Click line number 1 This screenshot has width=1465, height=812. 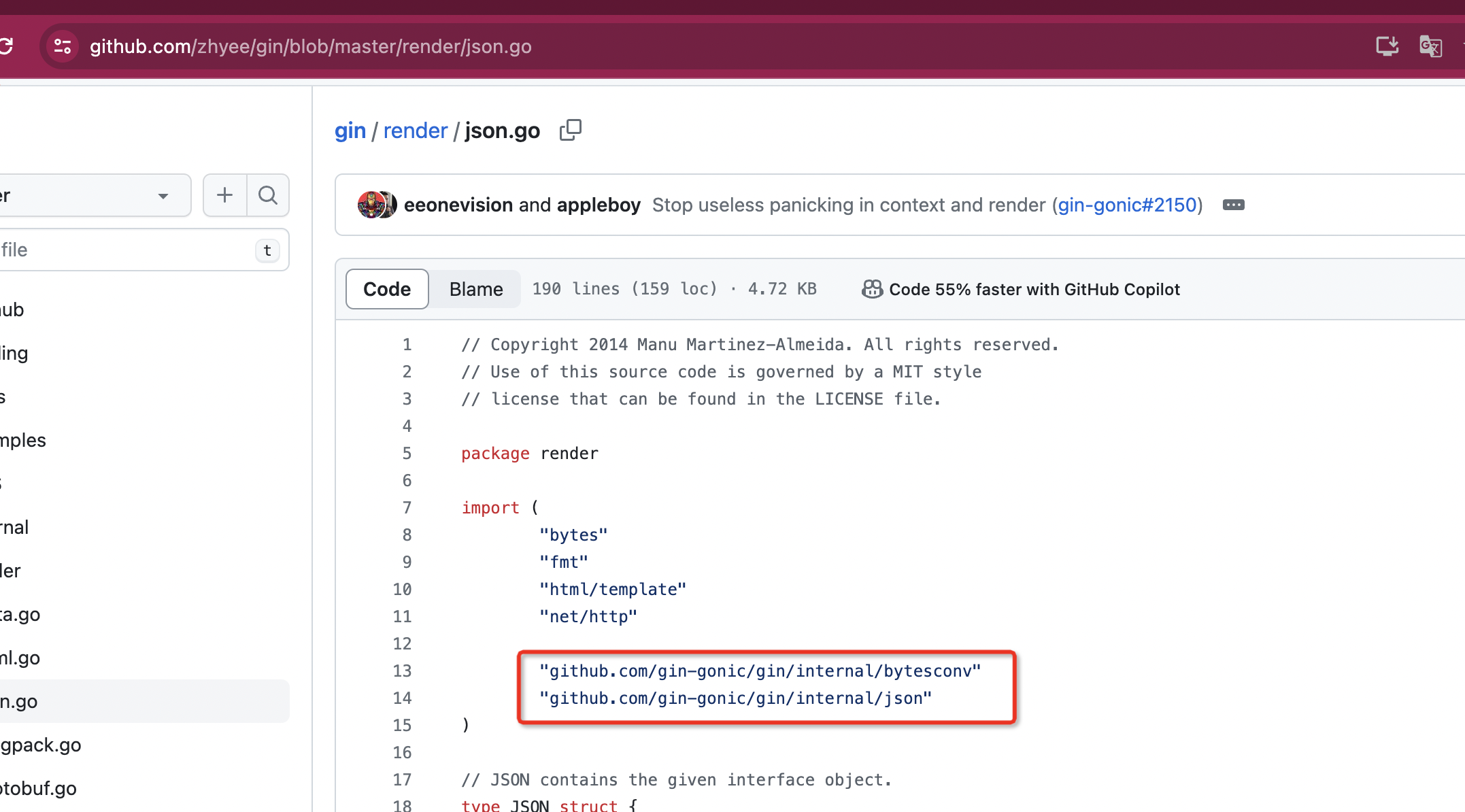(407, 345)
